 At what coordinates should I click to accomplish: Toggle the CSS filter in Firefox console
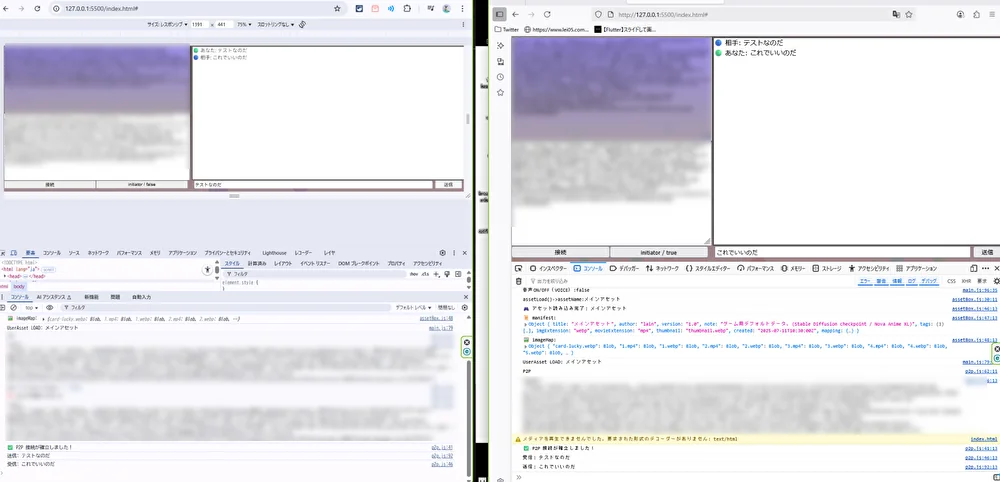point(951,281)
